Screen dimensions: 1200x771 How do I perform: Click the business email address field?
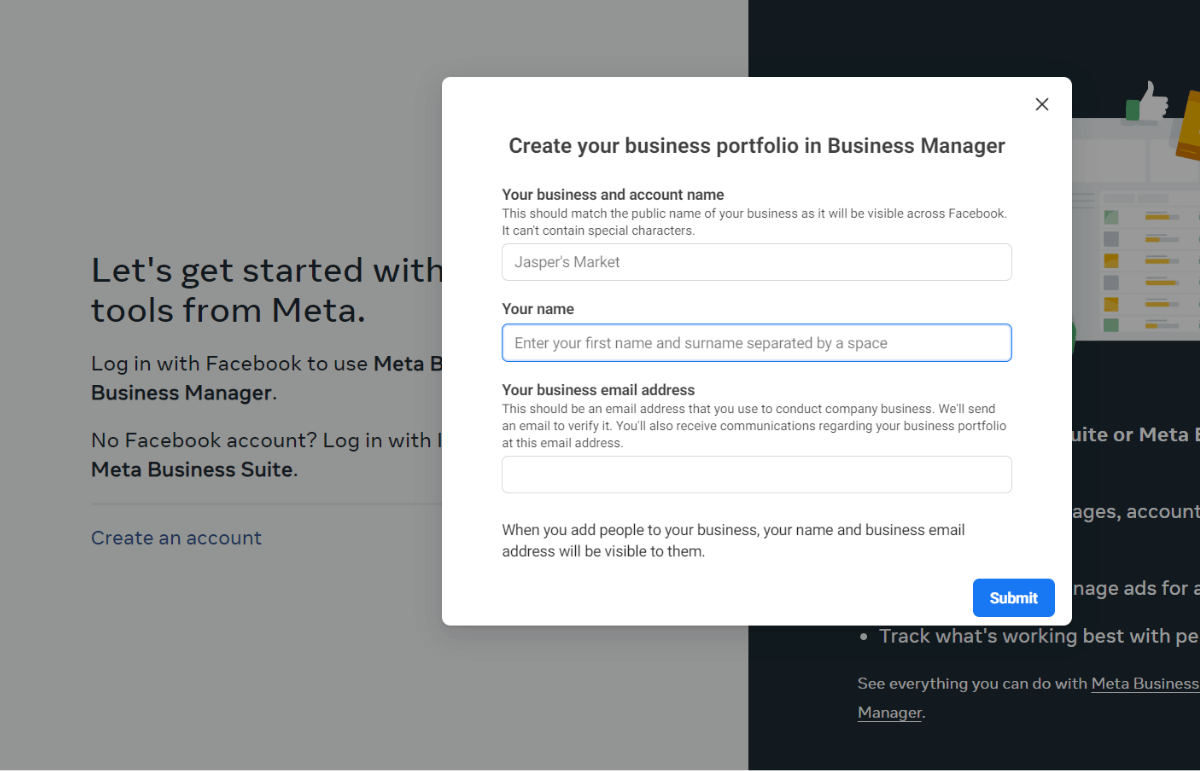[x=757, y=475]
